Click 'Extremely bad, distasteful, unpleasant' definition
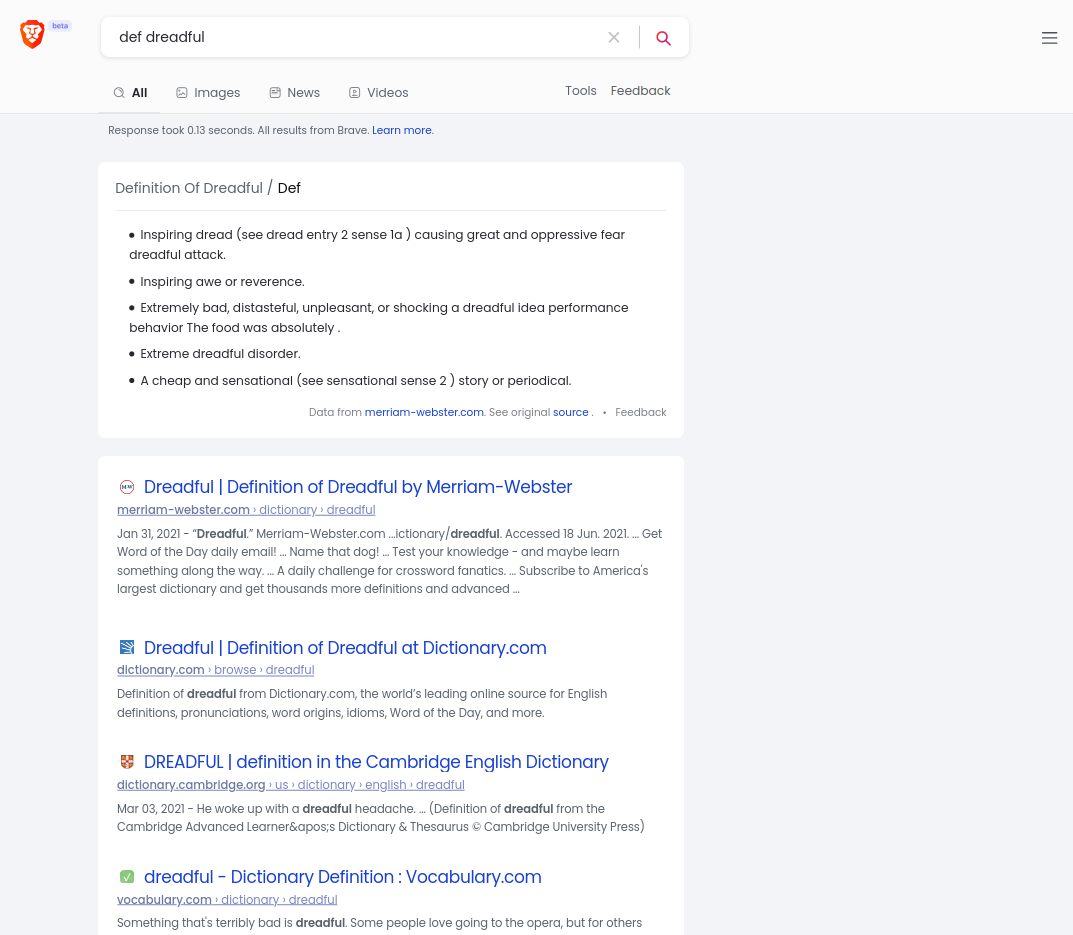The image size is (1073, 935). (x=378, y=318)
